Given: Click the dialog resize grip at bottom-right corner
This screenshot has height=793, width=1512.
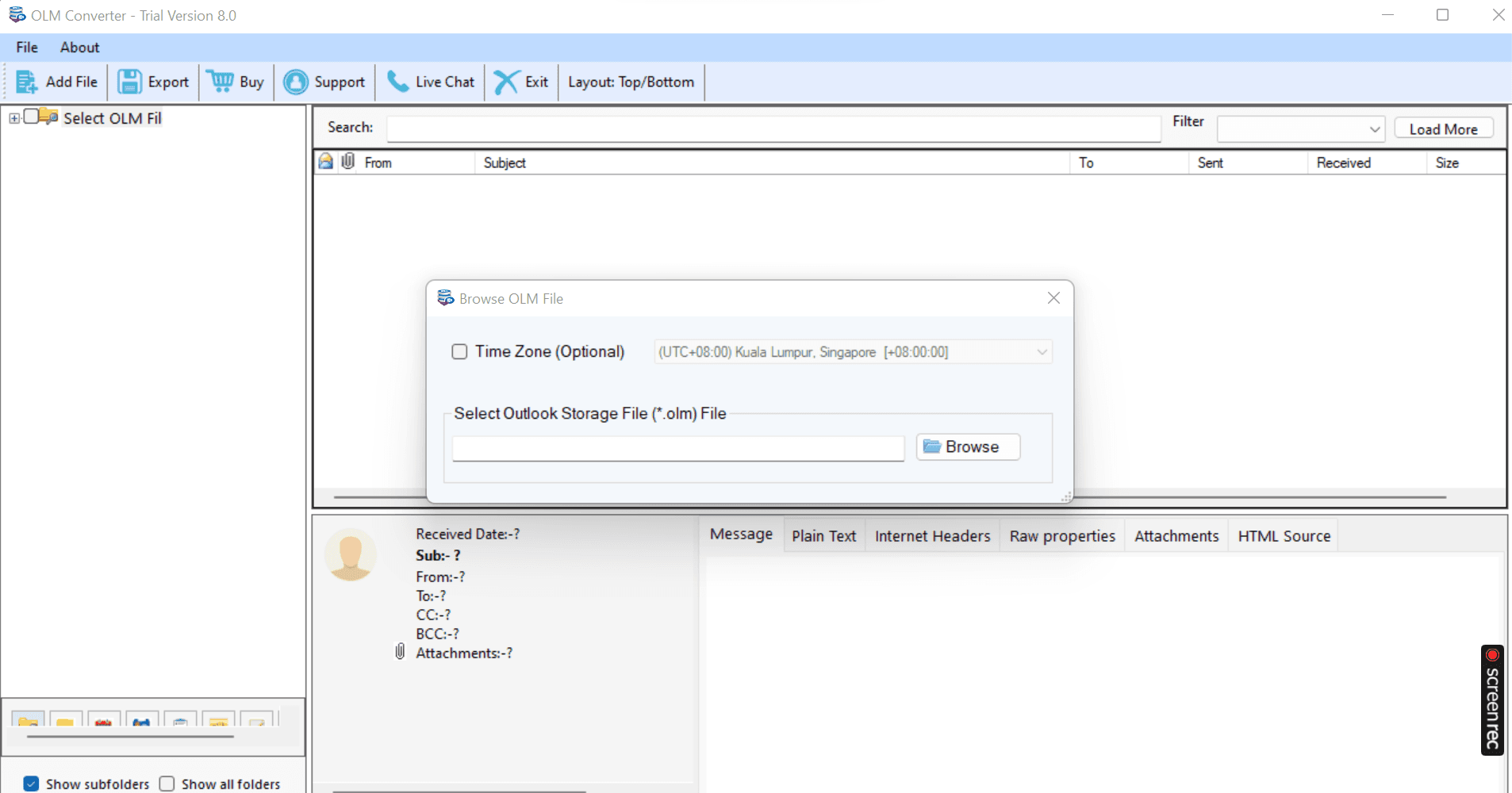Looking at the screenshot, I should click(1067, 496).
